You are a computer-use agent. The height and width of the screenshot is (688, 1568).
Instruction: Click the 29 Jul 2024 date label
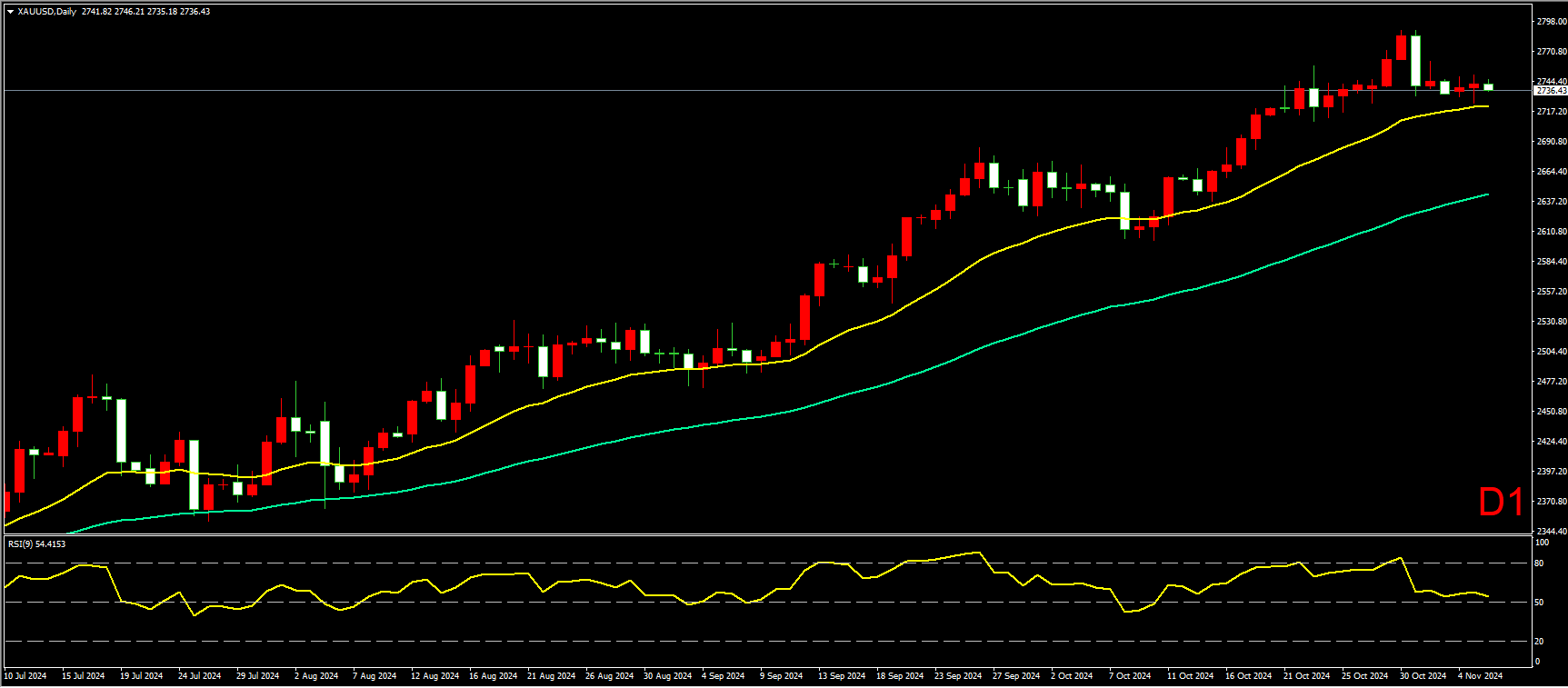click(258, 676)
